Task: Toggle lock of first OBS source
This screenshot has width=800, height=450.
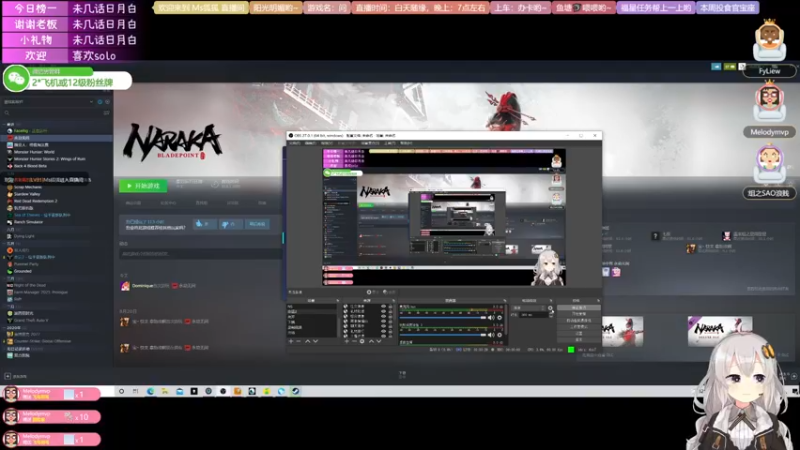Action: pyautogui.click(x=390, y=306)
